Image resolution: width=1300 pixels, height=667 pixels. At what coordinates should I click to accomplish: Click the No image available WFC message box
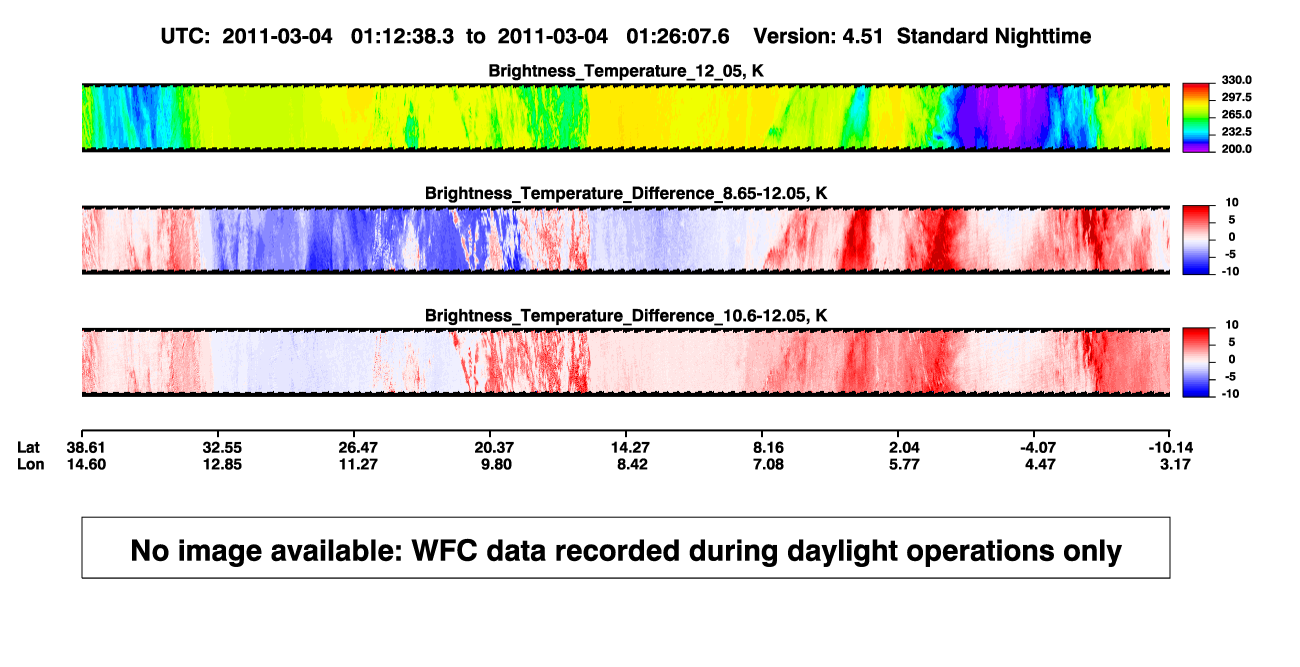tap(626, 547)
